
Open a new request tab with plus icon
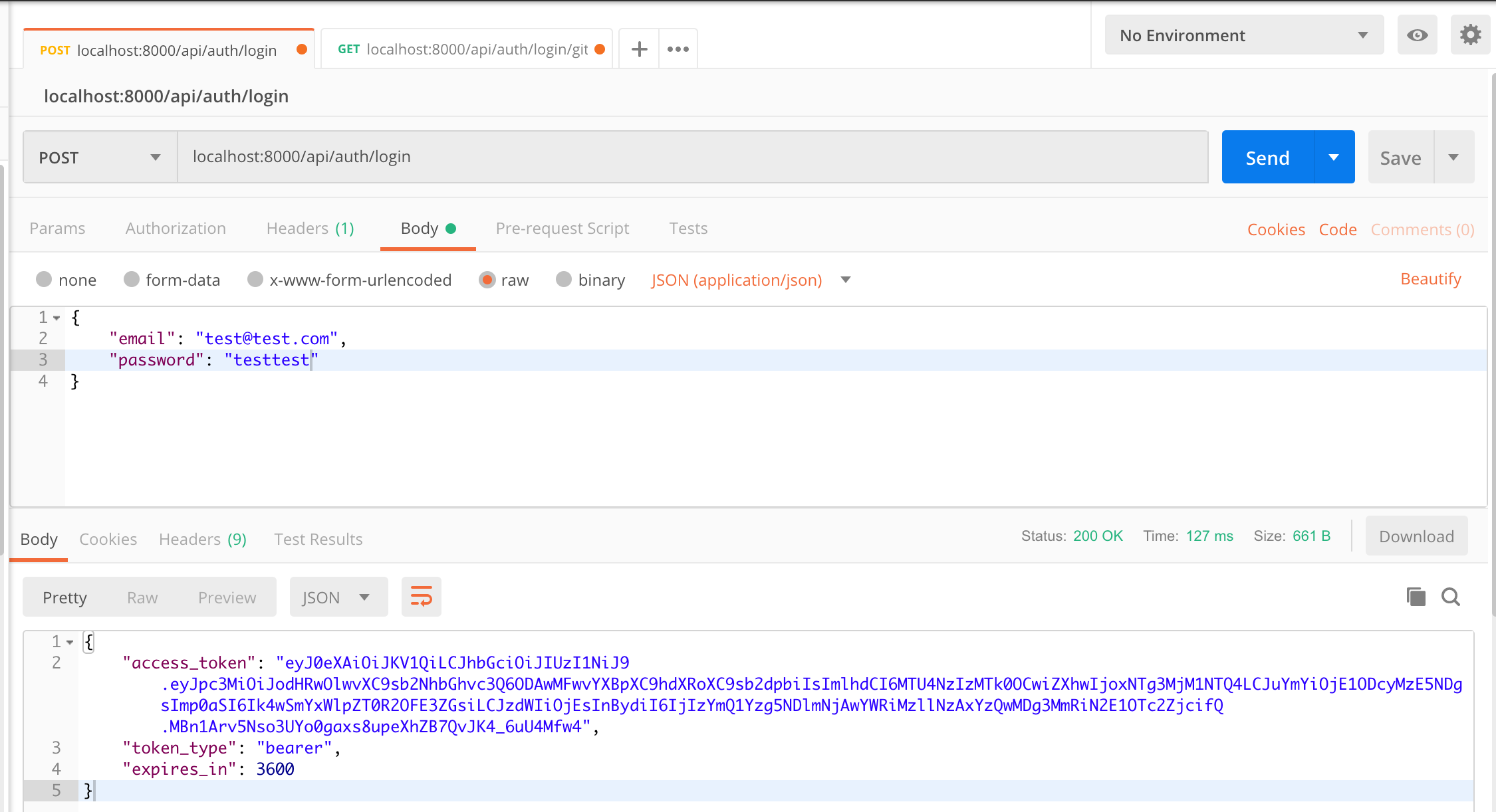[638, 49]
